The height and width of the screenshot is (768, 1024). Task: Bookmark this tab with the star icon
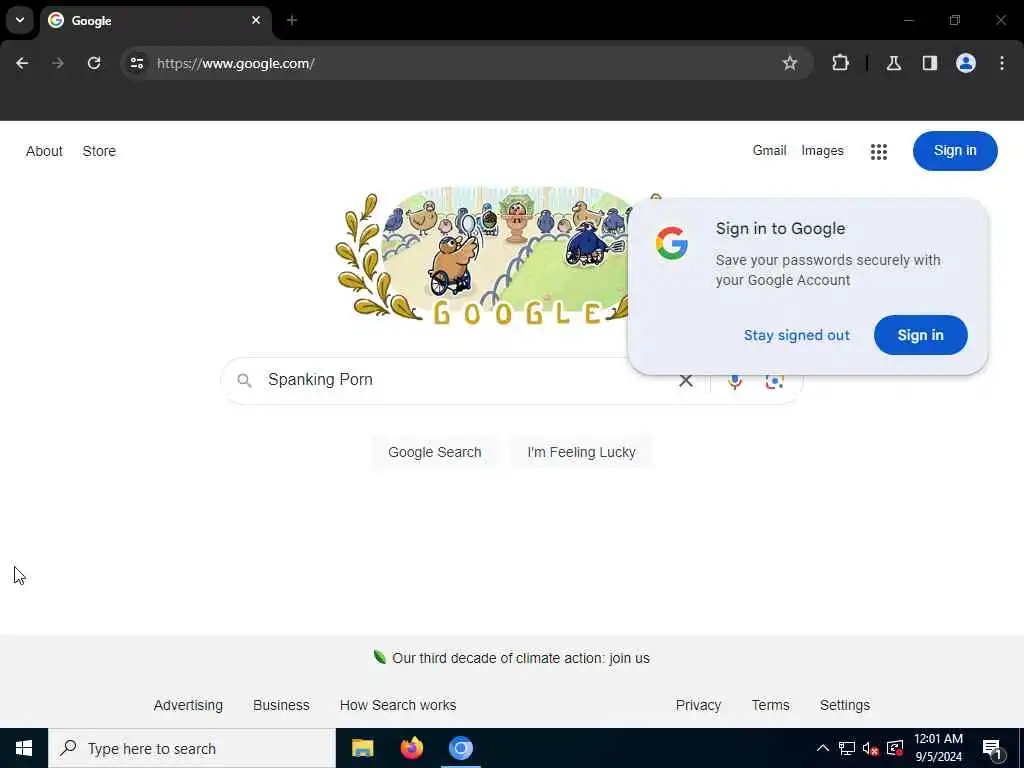pos(790,63)
